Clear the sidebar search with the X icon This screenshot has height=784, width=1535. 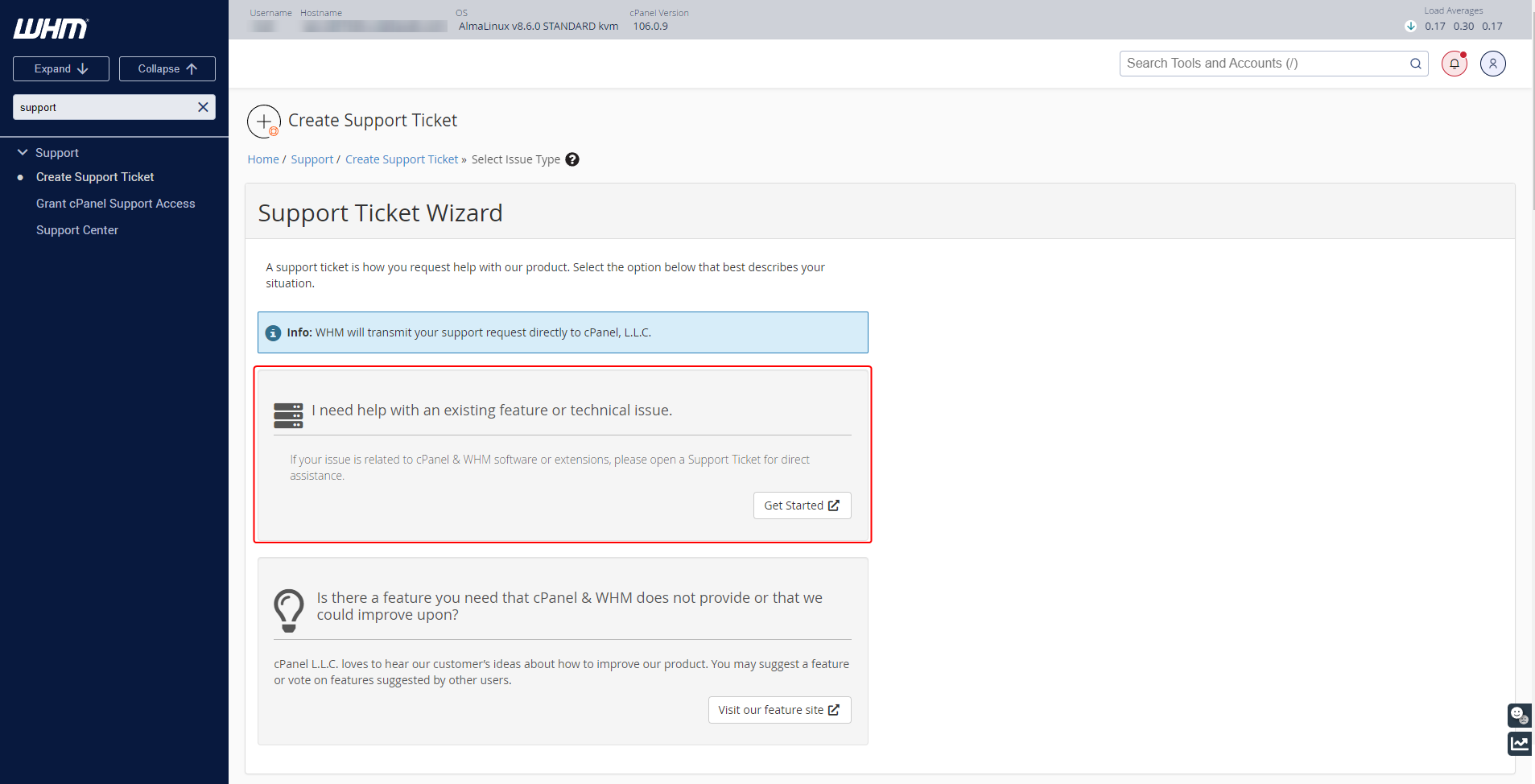(x=203, y=107)
